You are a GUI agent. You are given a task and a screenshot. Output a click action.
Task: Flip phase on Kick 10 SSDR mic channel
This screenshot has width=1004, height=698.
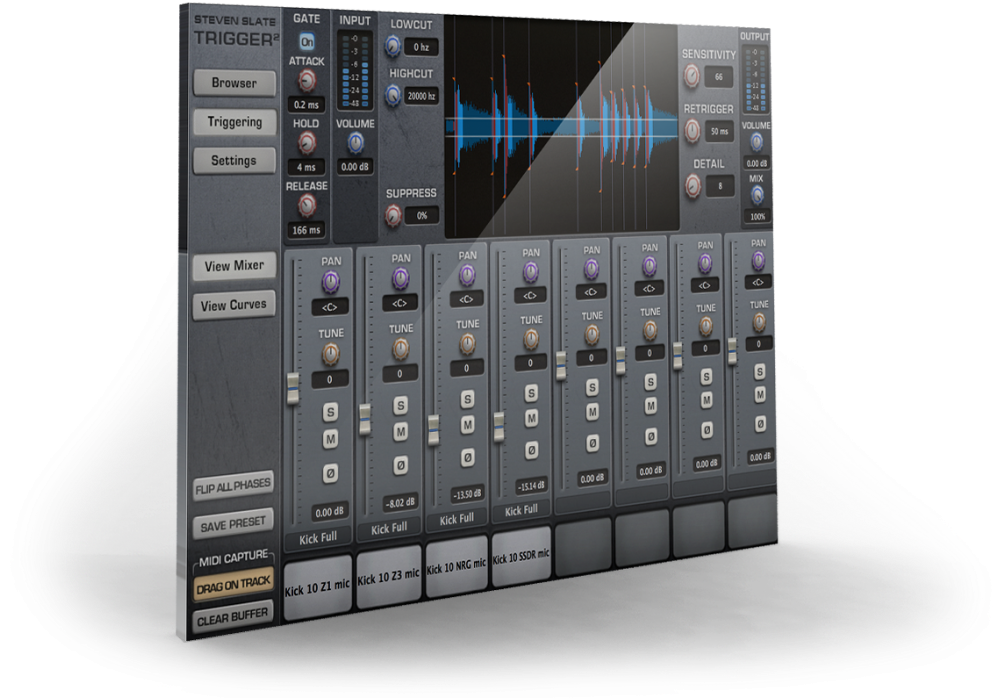531,451
